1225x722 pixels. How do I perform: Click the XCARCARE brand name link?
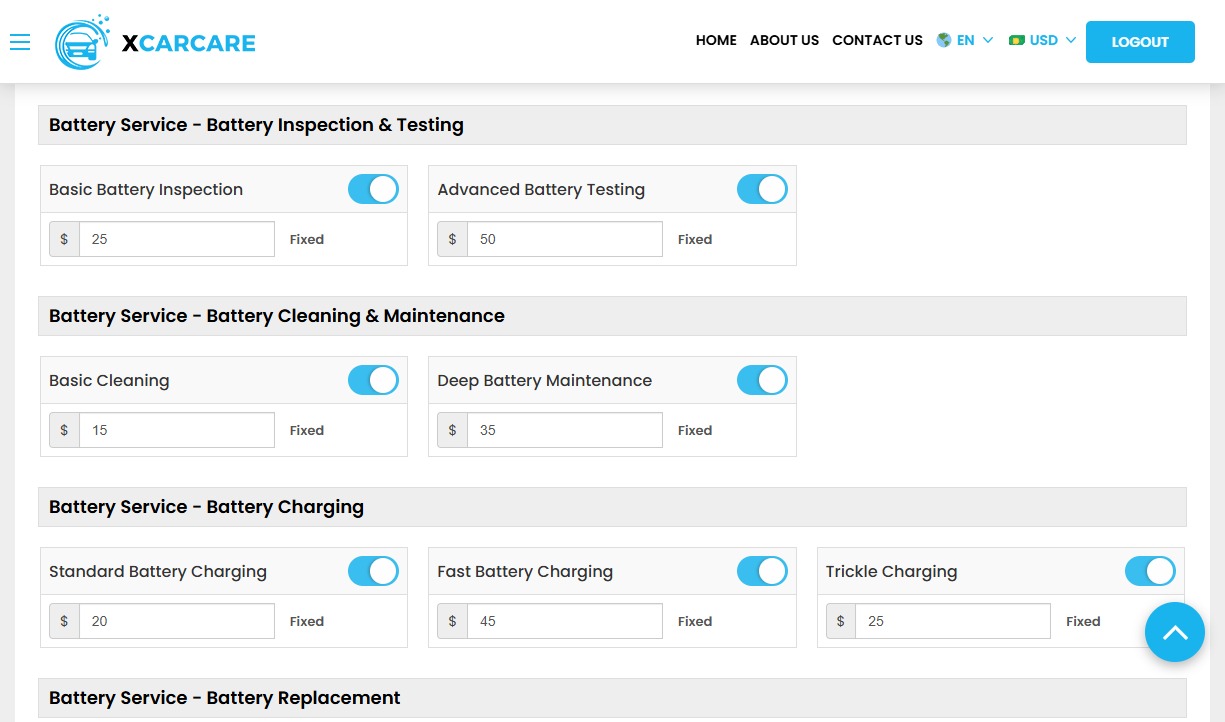(189, 43)
